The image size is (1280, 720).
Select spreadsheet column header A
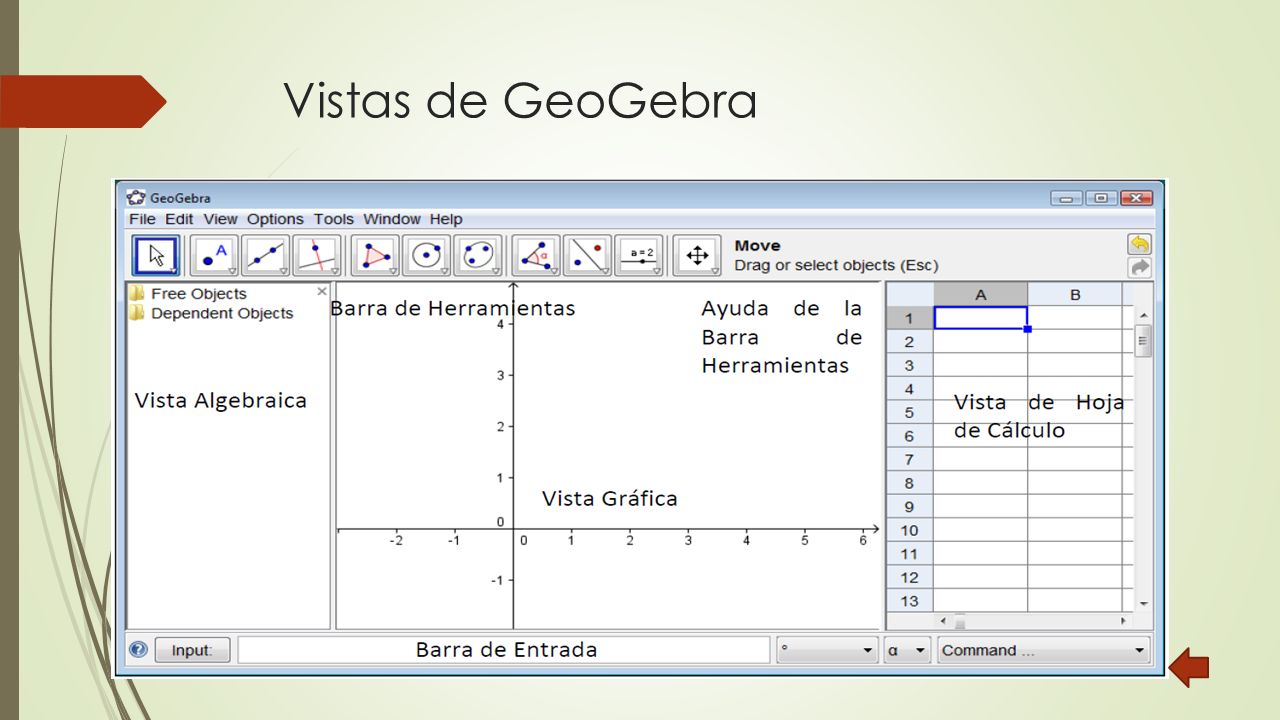[x=980, y=294]
